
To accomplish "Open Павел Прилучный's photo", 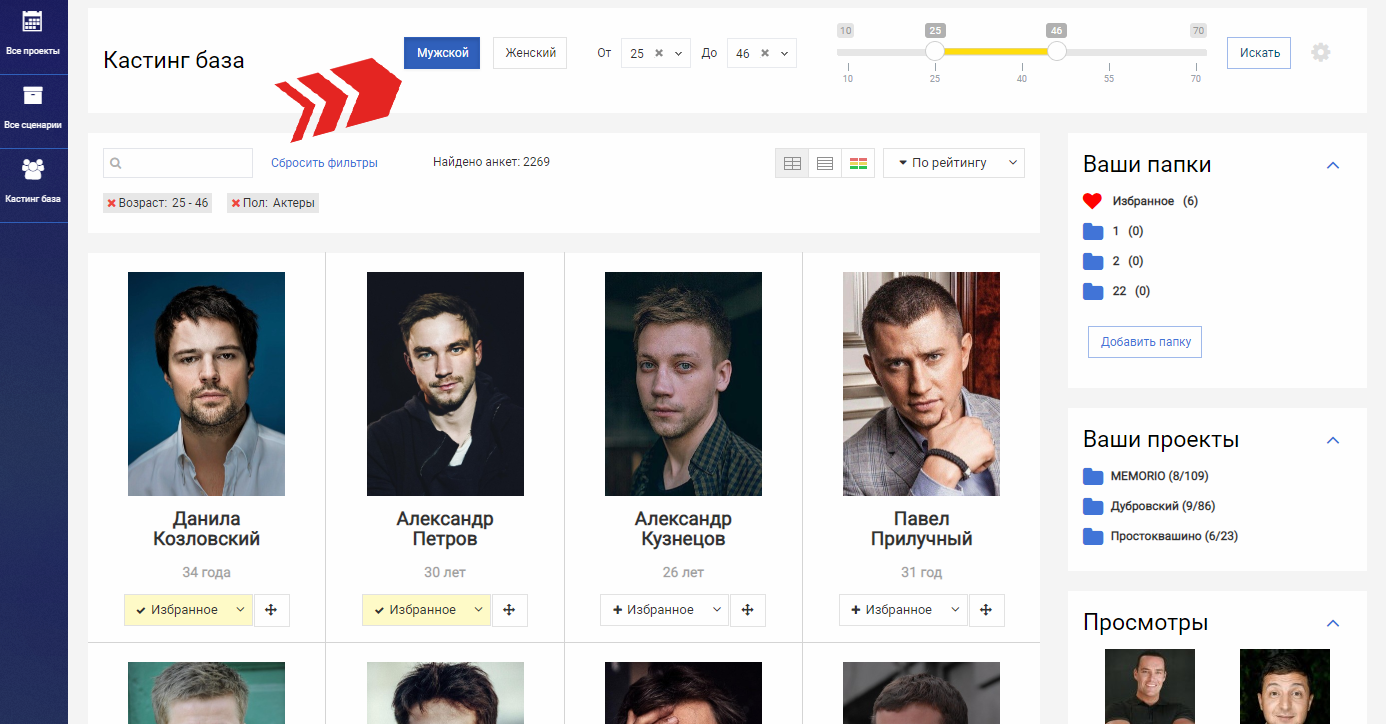I will [921, 384].
